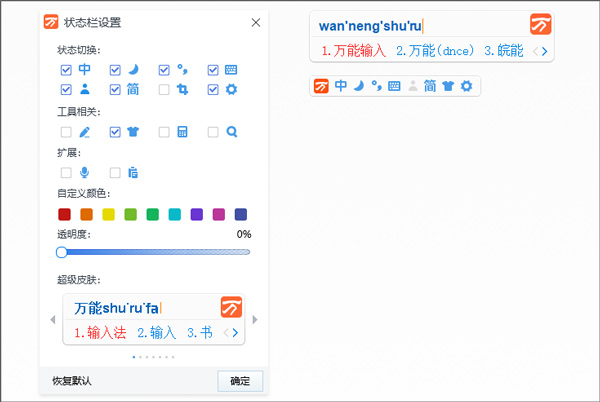Click 确定 to confirm settings
600x402 pixels.
tap(240, 381)
